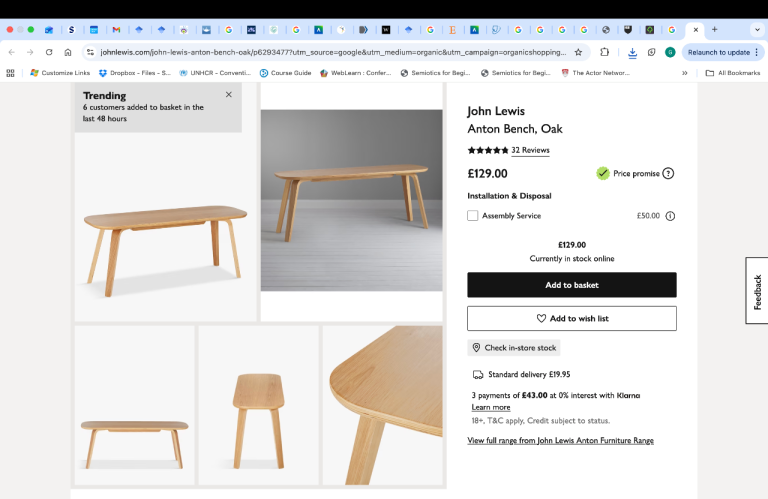Add the bench to wish list
This screenshot has width=768, height=499.
click(x=572, y=318)
